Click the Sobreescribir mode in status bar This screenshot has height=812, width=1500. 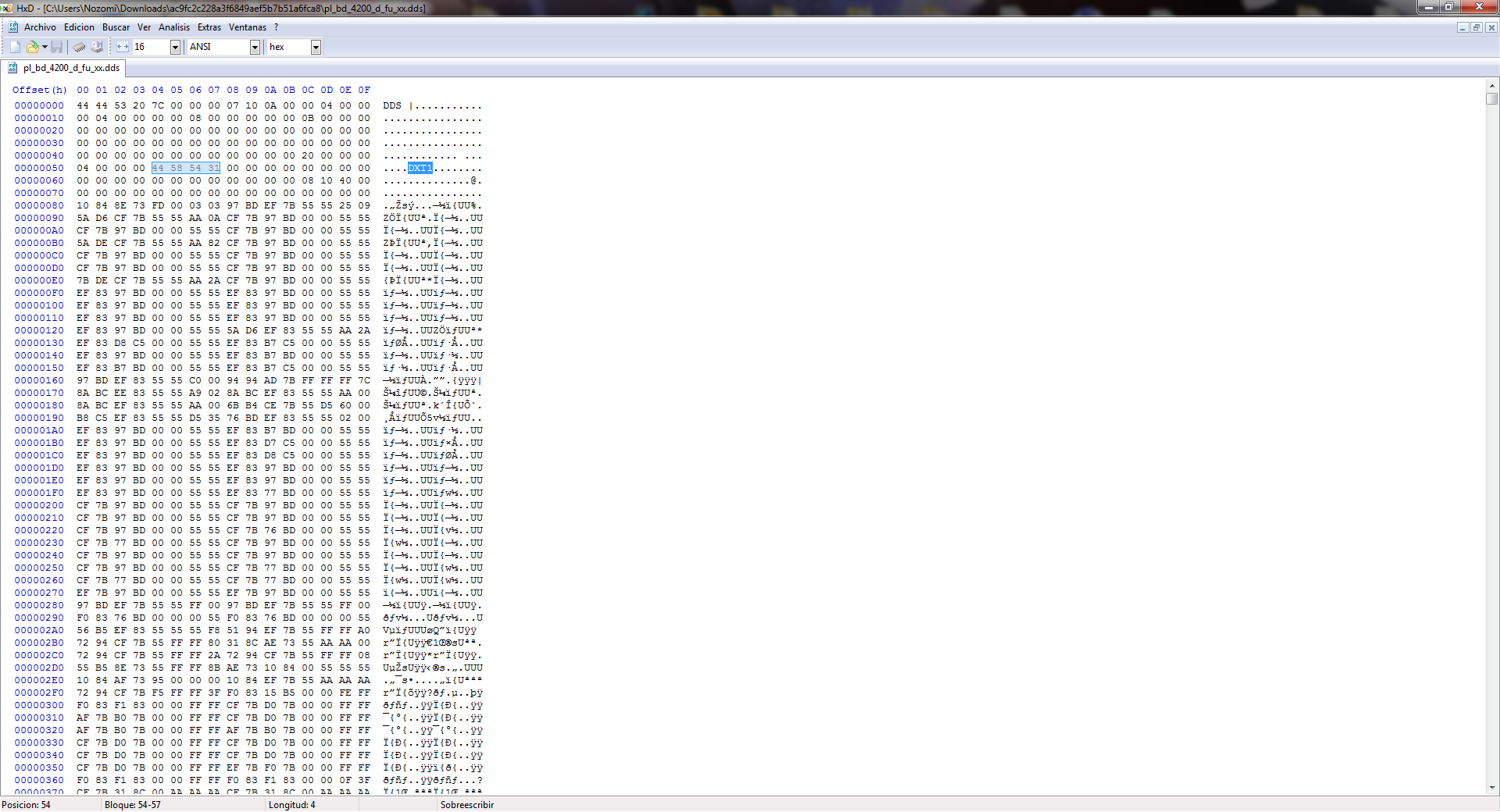coord(467,805)
